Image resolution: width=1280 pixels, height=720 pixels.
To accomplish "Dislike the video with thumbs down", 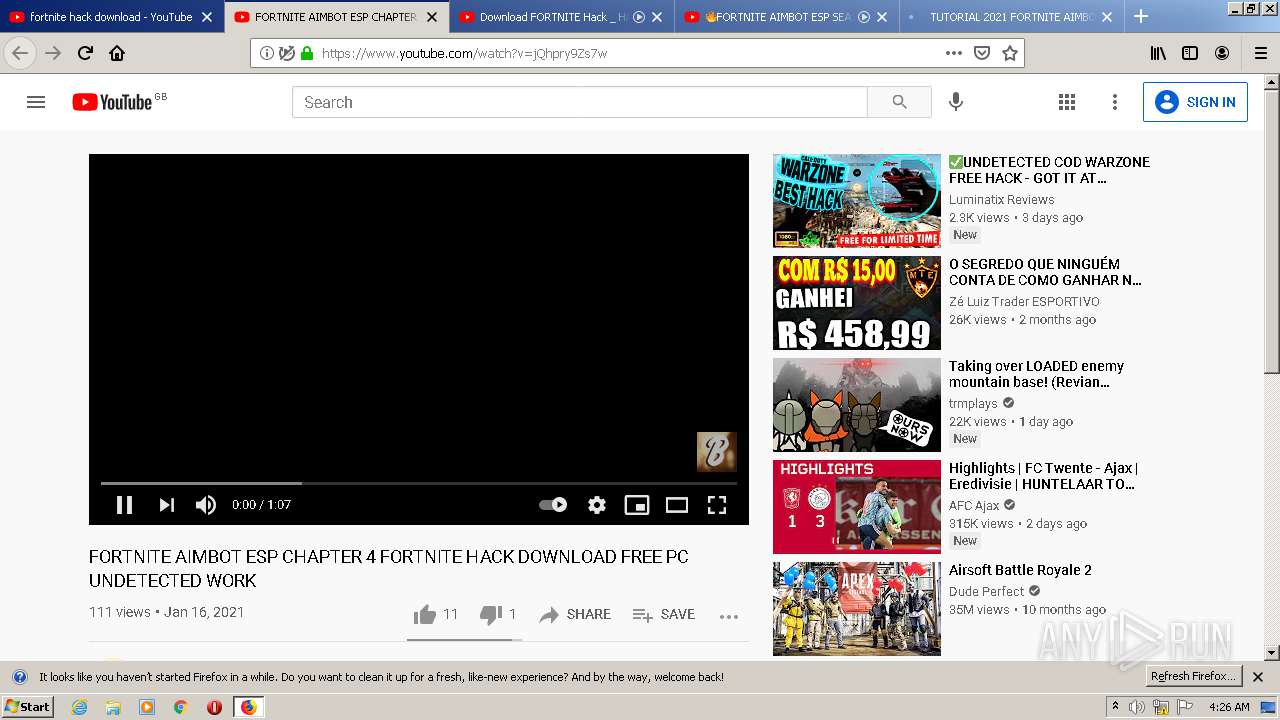I will 498,614.
